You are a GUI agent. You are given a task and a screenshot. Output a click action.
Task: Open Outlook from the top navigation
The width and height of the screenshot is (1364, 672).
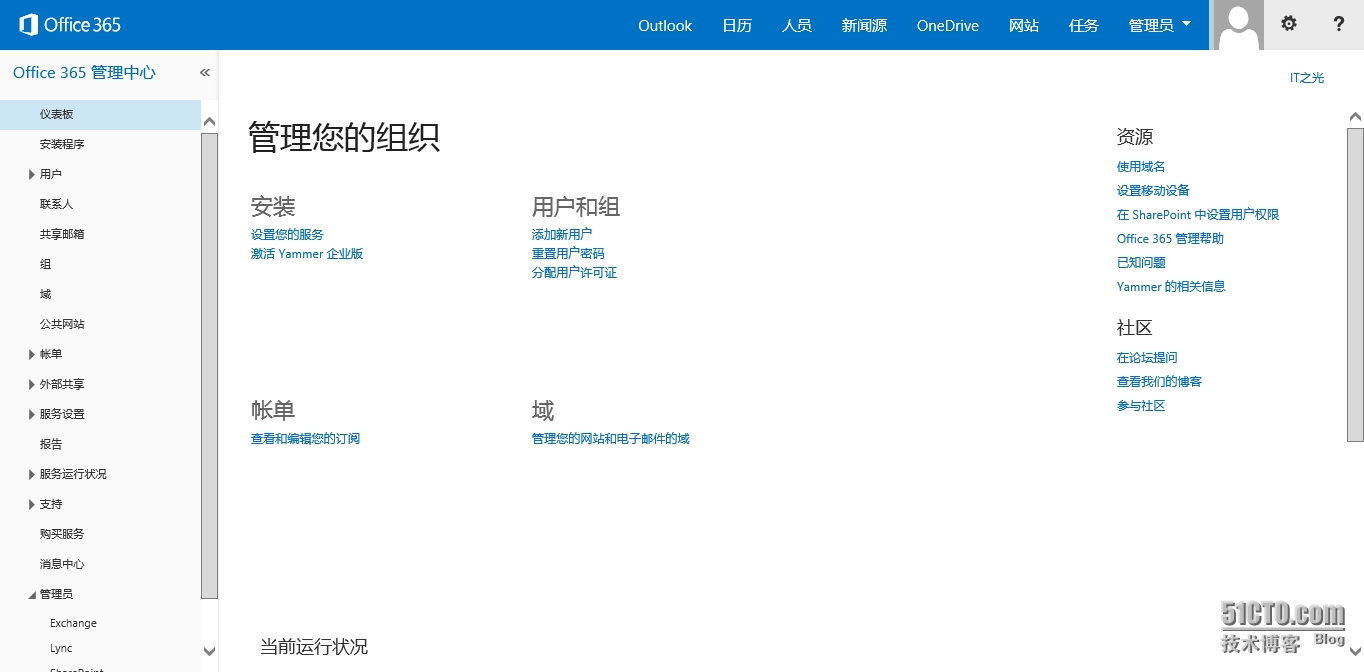(x=665, y=25)
